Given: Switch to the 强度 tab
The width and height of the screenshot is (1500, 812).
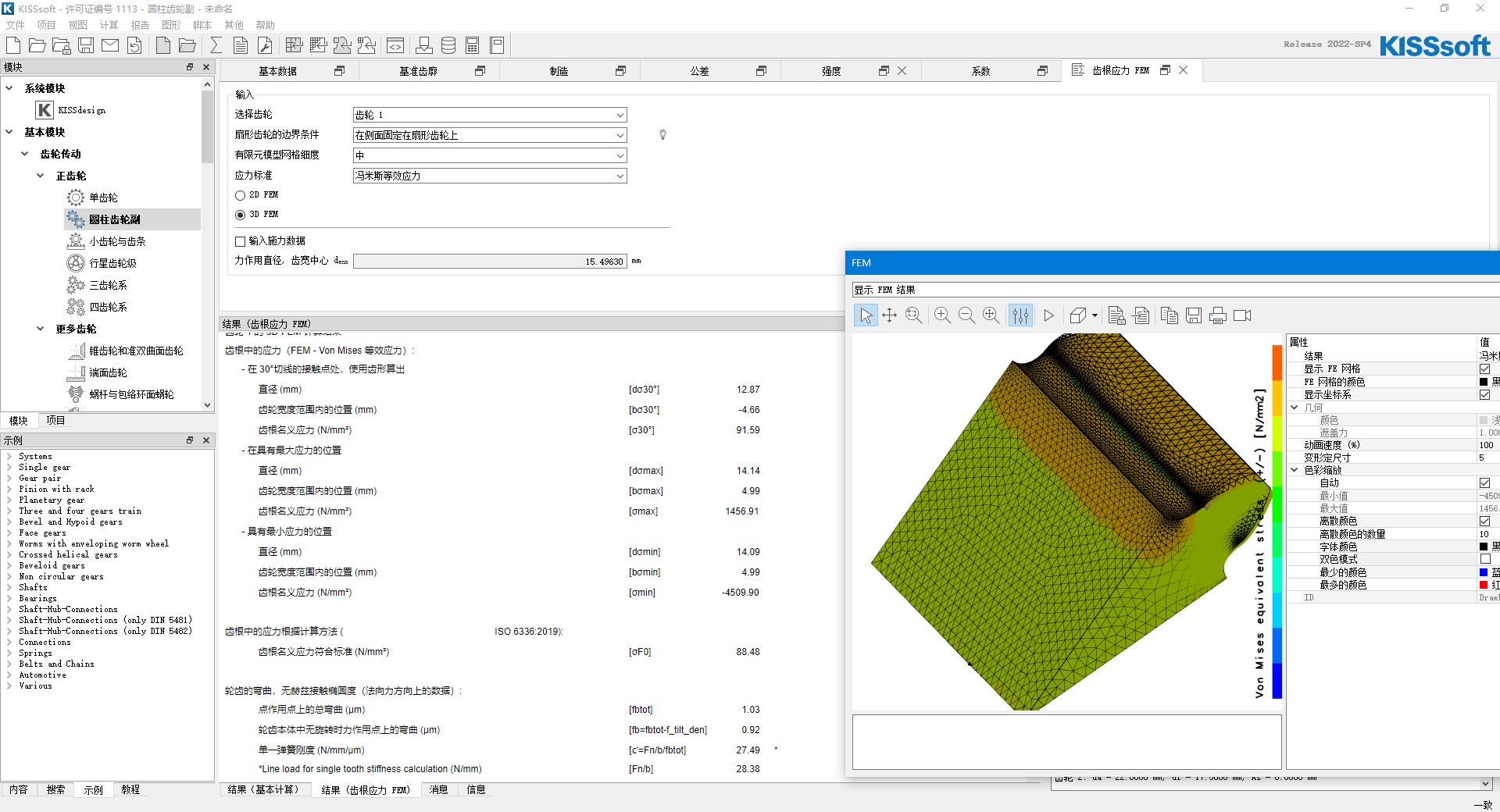Looking at the screenshot, I should pos(831,71).
